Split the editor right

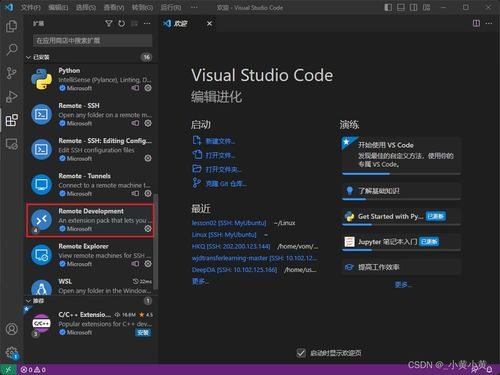coord(476,23)
